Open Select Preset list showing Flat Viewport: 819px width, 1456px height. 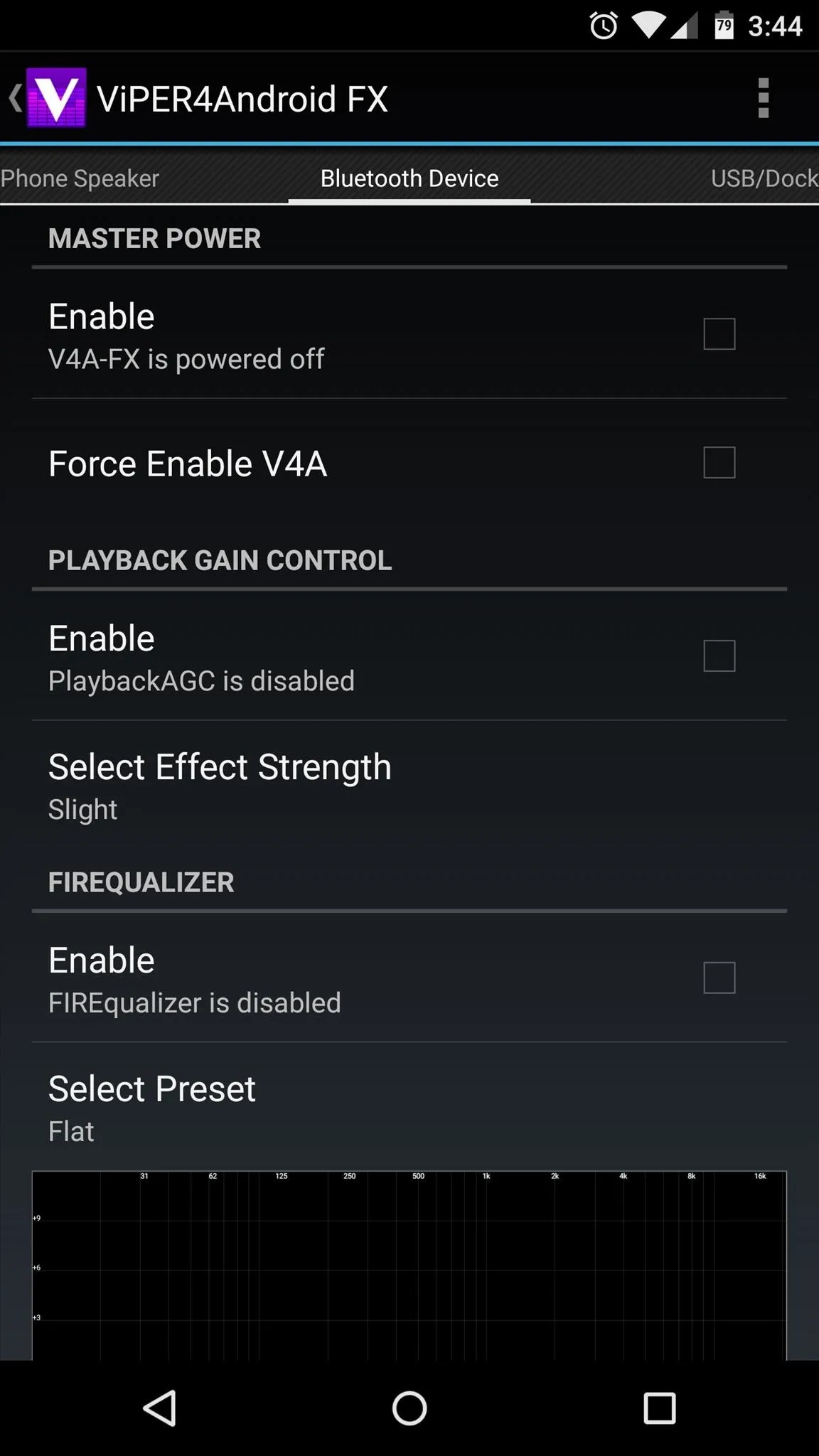tap(409, 1107)
